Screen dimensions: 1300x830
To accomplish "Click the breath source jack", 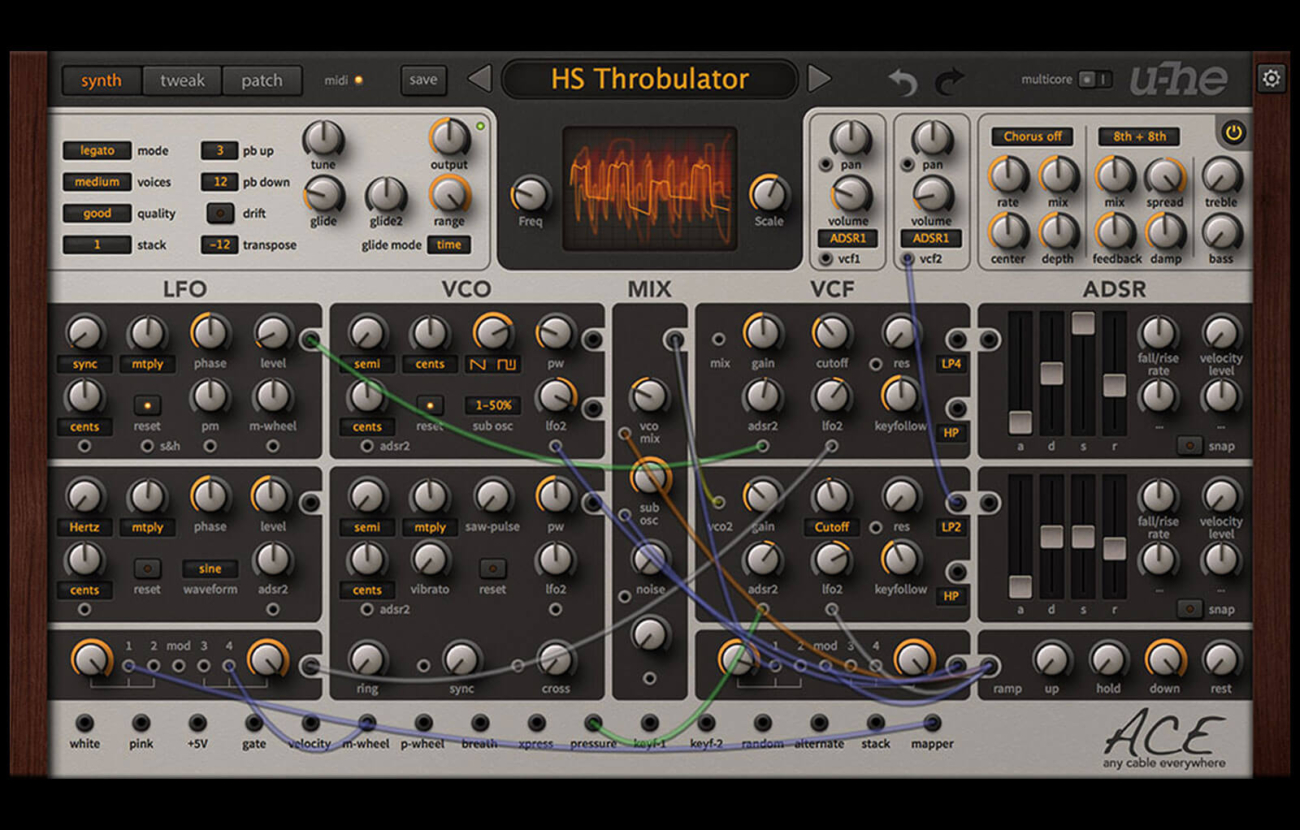I will pos(480,722).
